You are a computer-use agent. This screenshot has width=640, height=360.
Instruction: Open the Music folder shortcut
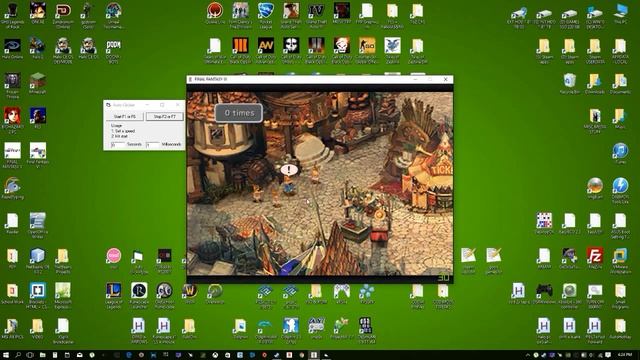tap(620, 118)
